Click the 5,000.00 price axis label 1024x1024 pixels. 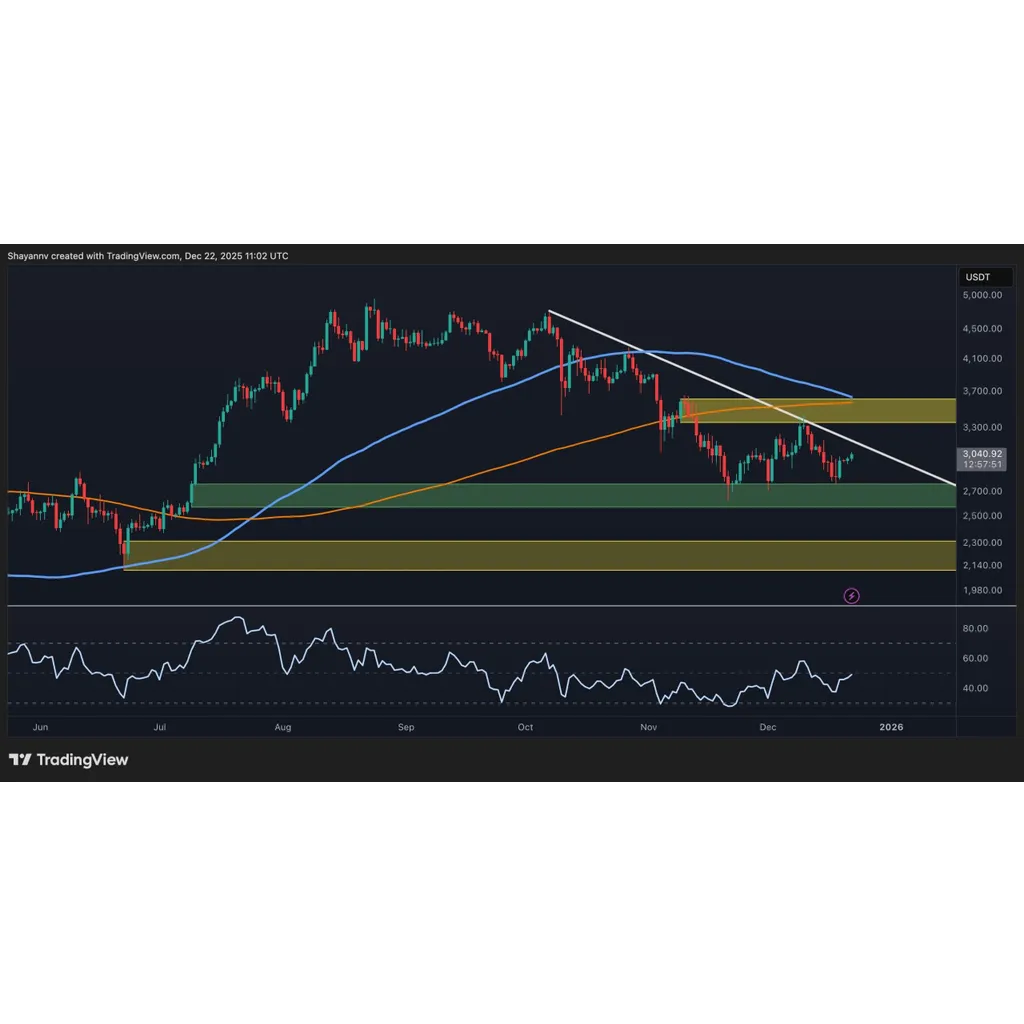[982, 295]
